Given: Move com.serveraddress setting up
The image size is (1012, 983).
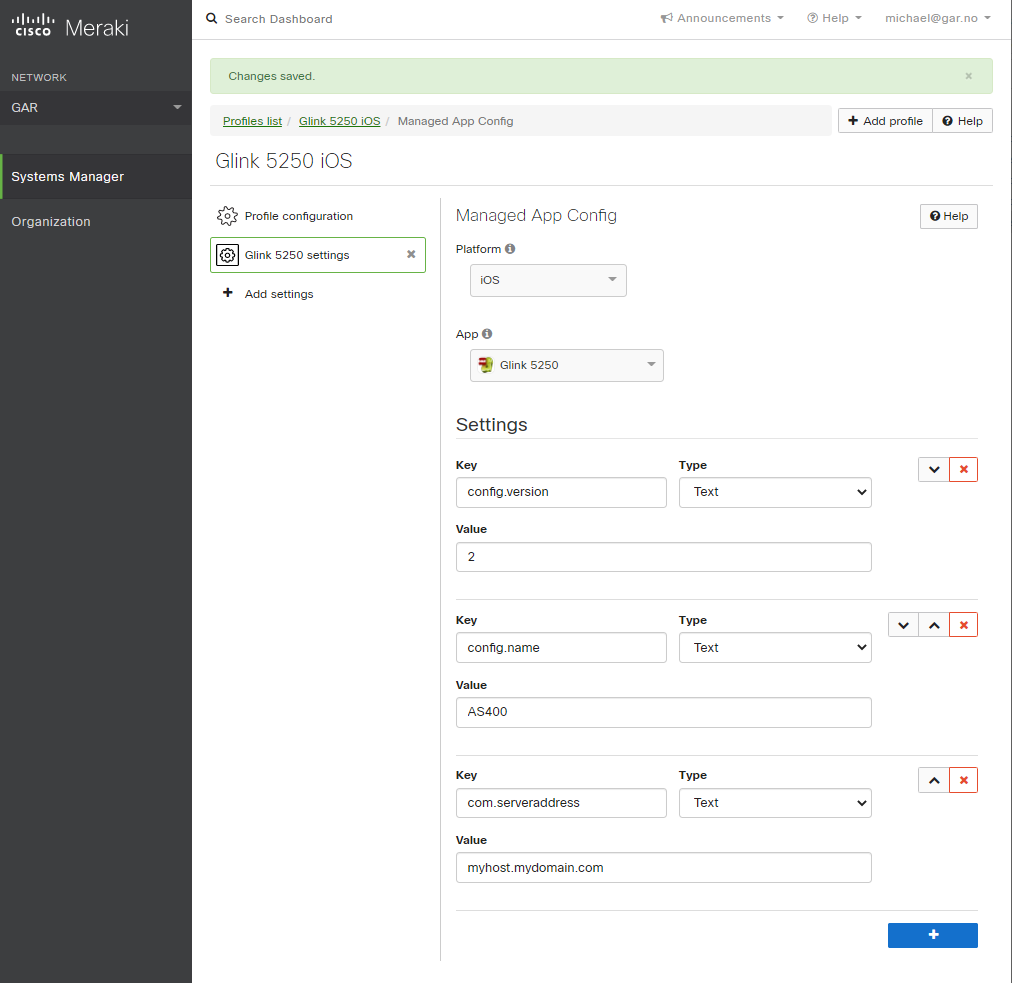Looking at the screenshot, I should [x=933, y=780].
